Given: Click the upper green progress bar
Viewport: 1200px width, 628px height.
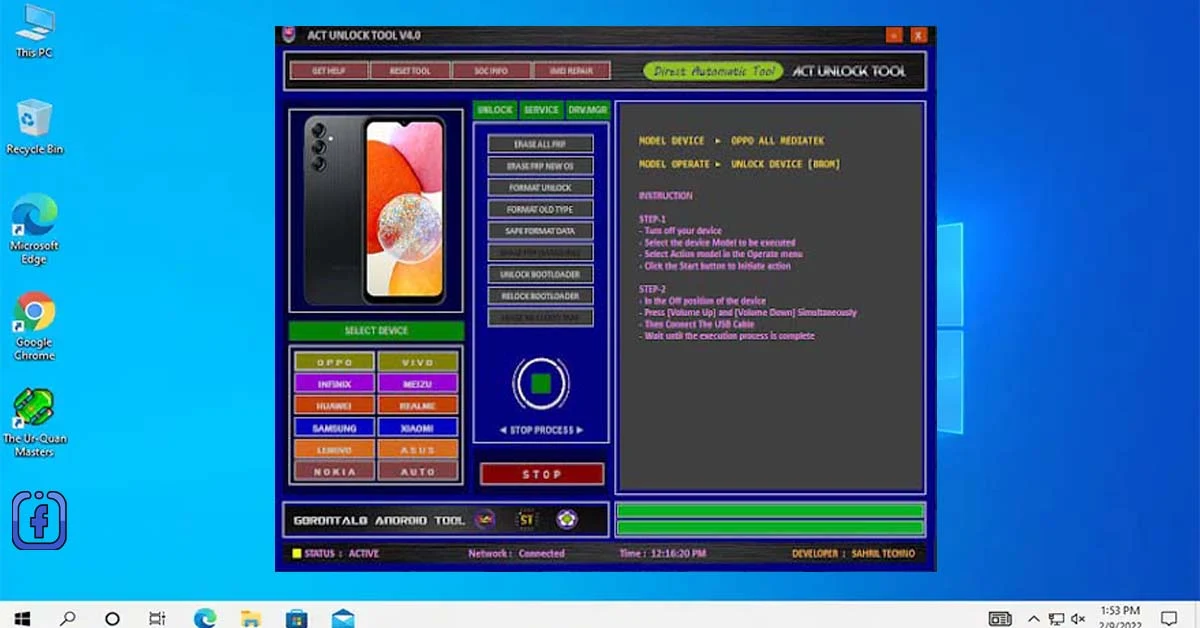Looking at the screenshot, I should (770, 511).
